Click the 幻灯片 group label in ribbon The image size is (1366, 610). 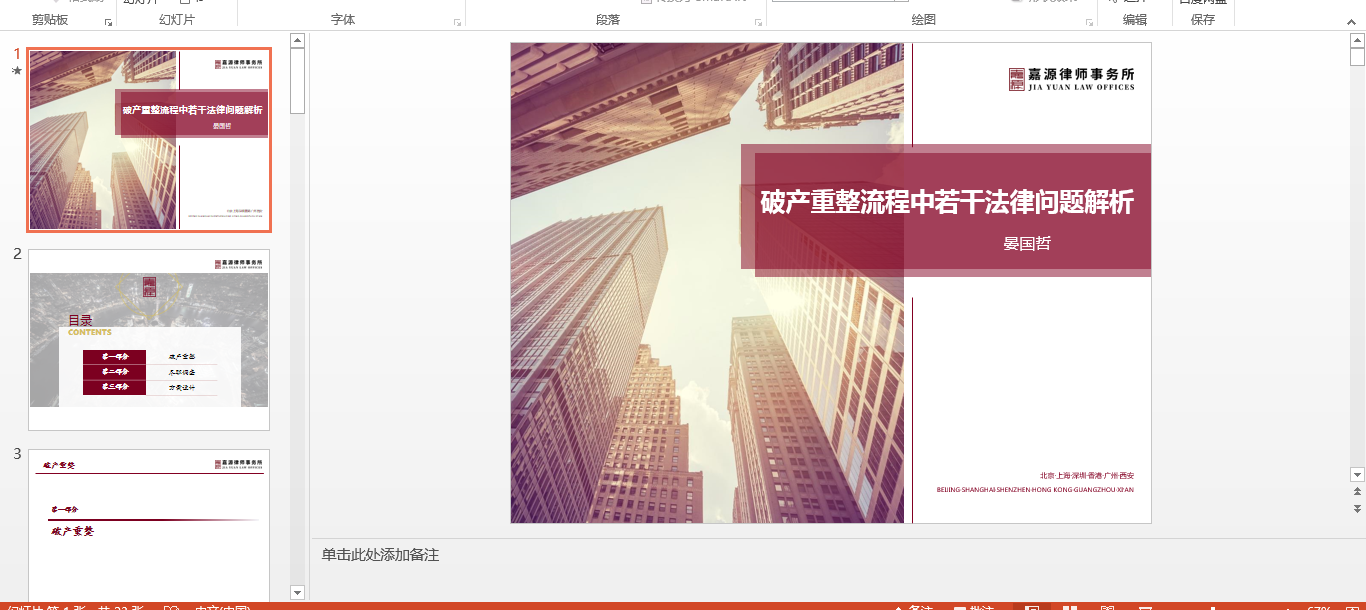pos(177,20)
